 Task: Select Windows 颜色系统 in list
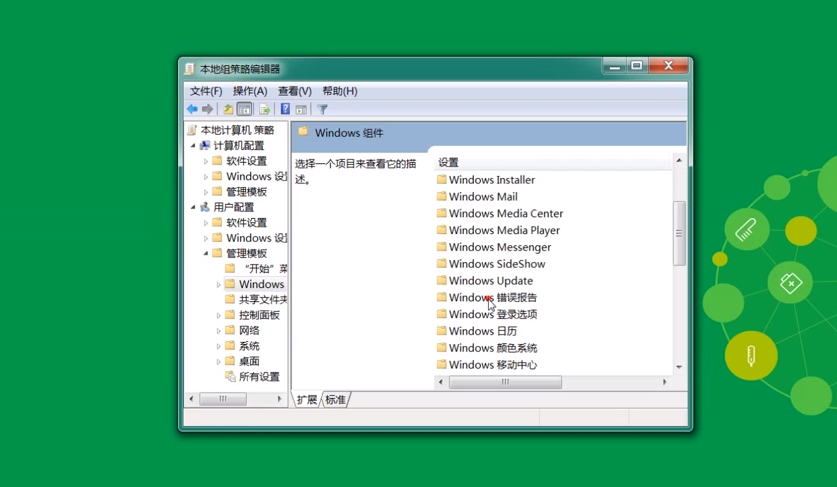pos(493,348)
